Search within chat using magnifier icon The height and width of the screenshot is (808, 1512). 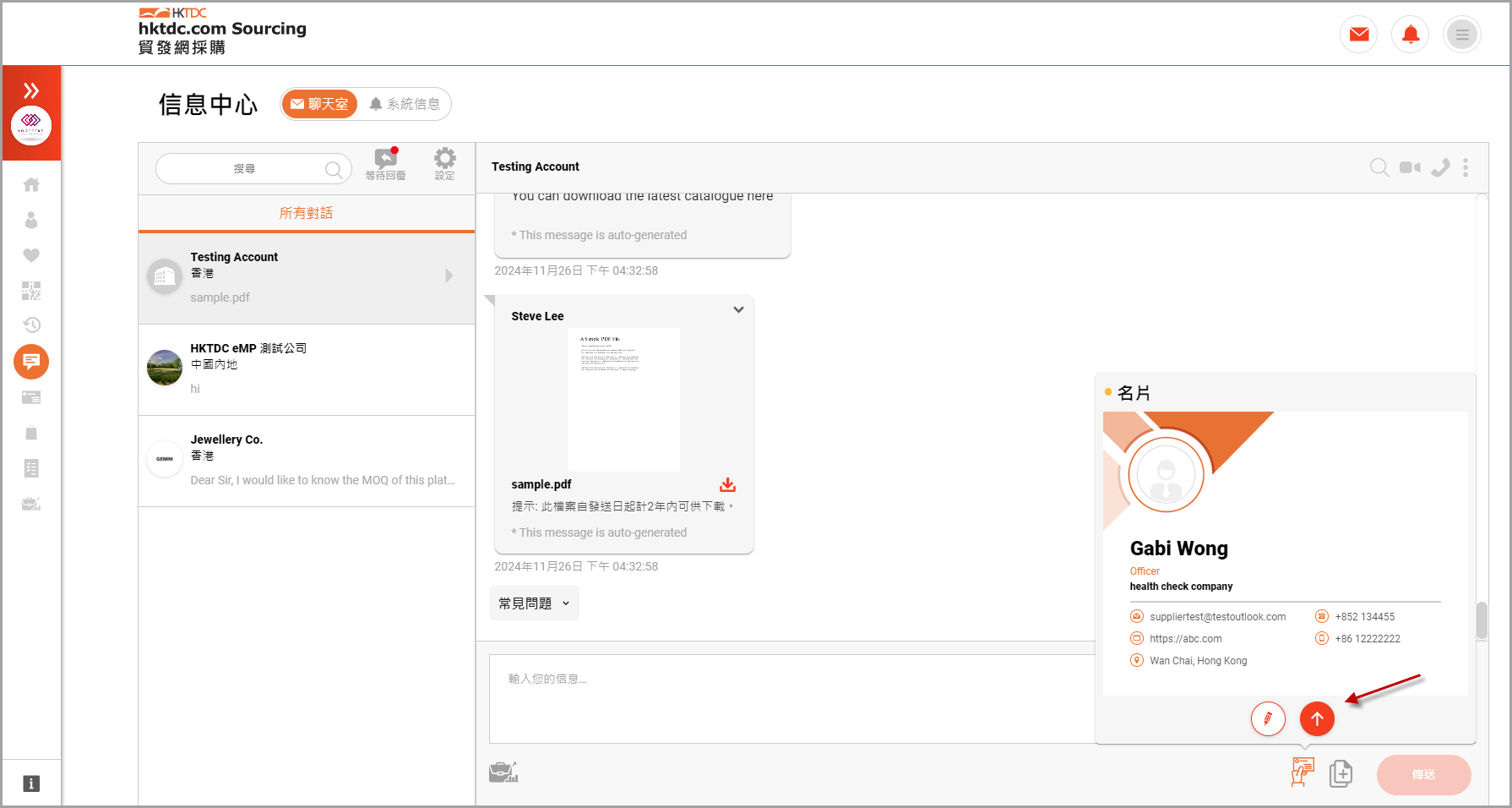(1379, 167)
